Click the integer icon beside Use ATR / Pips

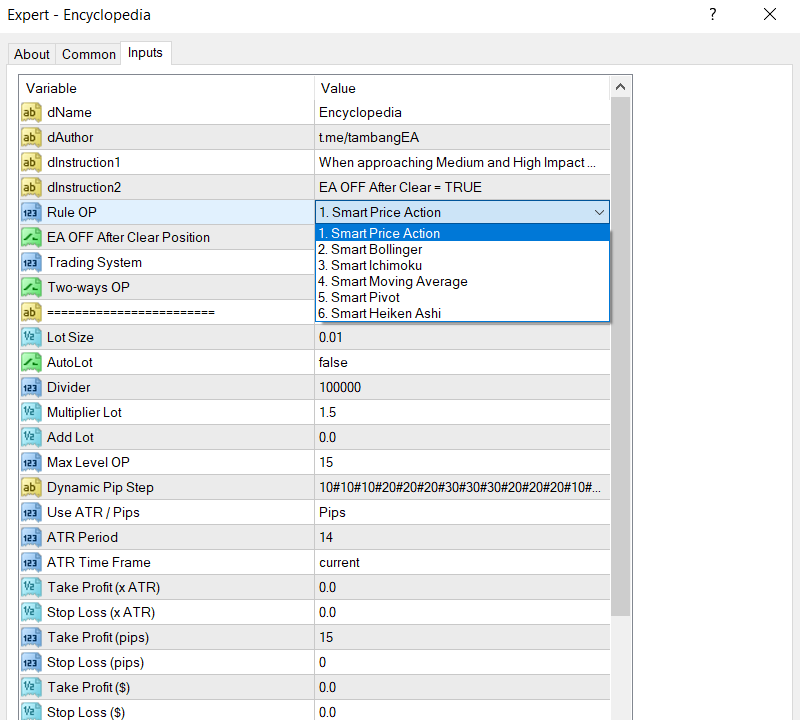click(x=31, y=512)
